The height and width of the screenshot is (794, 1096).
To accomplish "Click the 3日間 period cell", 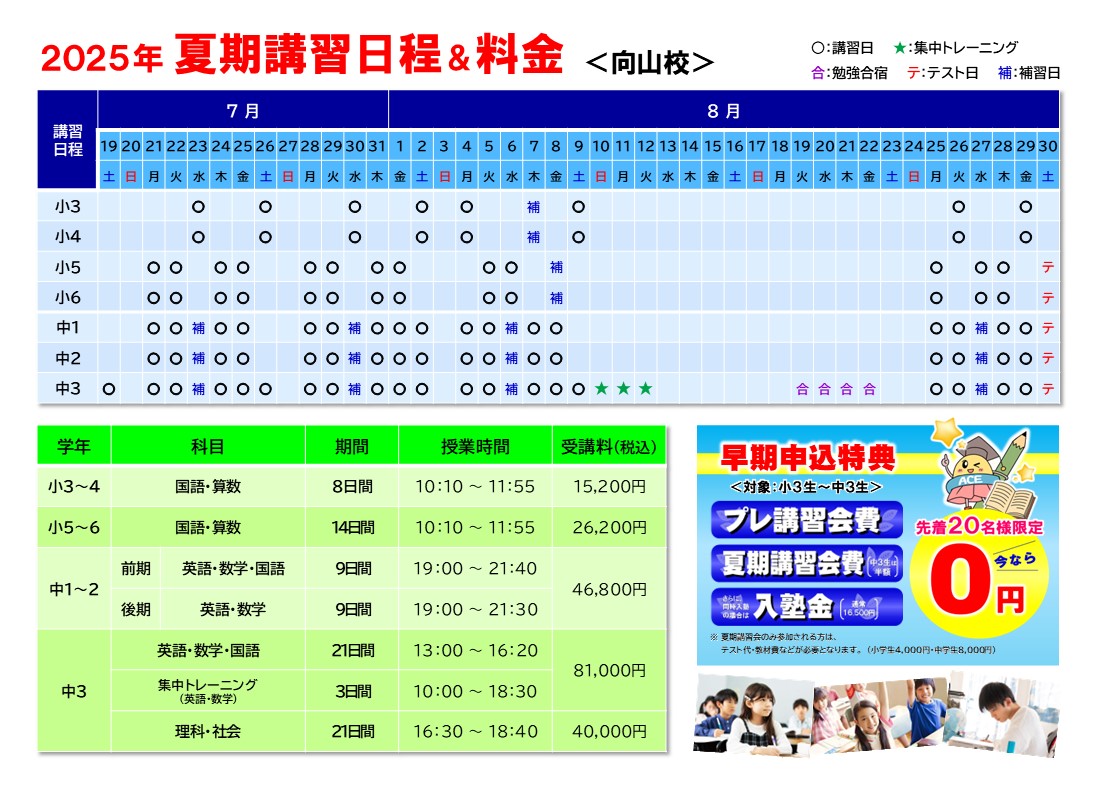I will click(352, 691).
